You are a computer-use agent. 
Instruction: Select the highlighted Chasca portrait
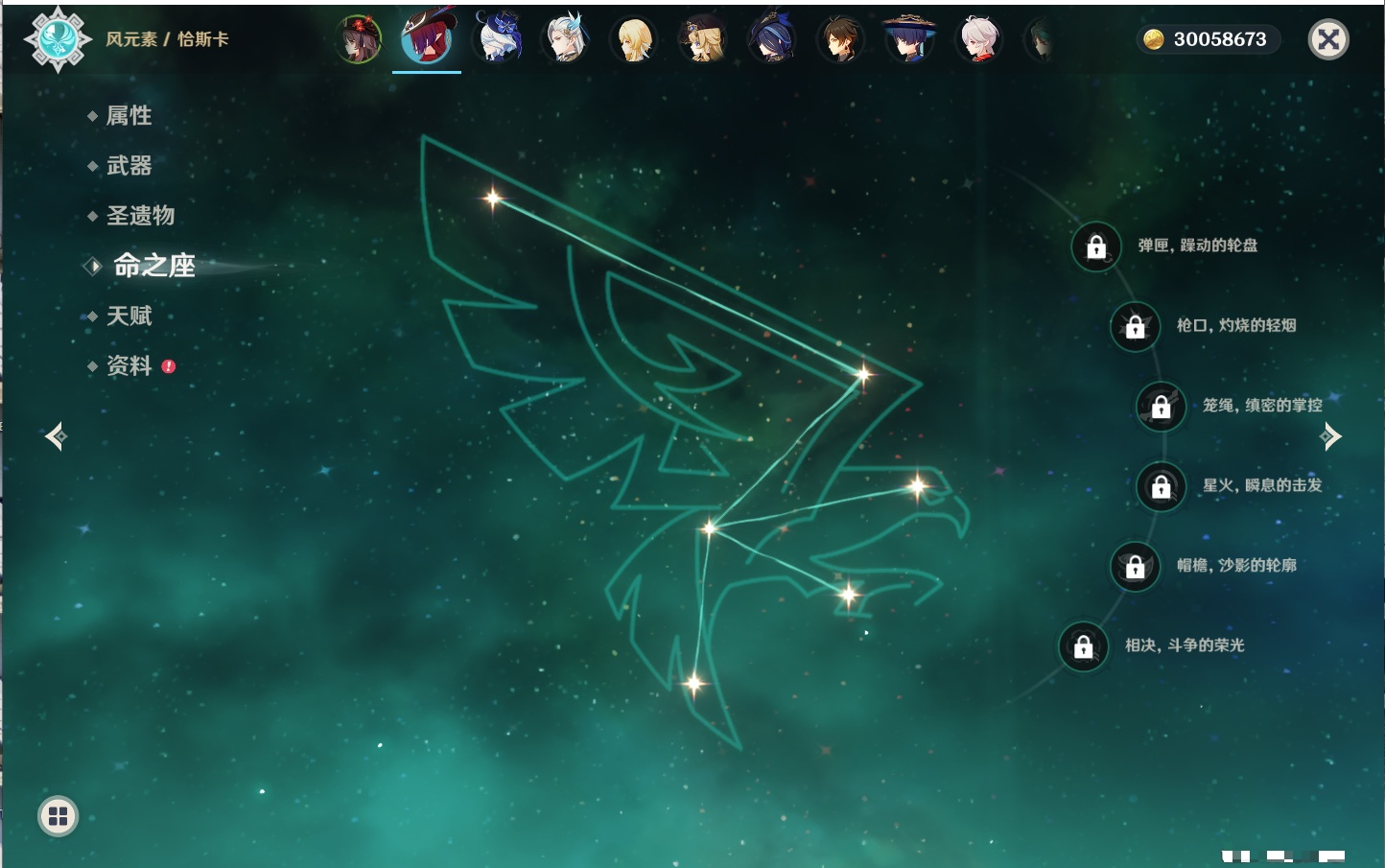[427, 38]
